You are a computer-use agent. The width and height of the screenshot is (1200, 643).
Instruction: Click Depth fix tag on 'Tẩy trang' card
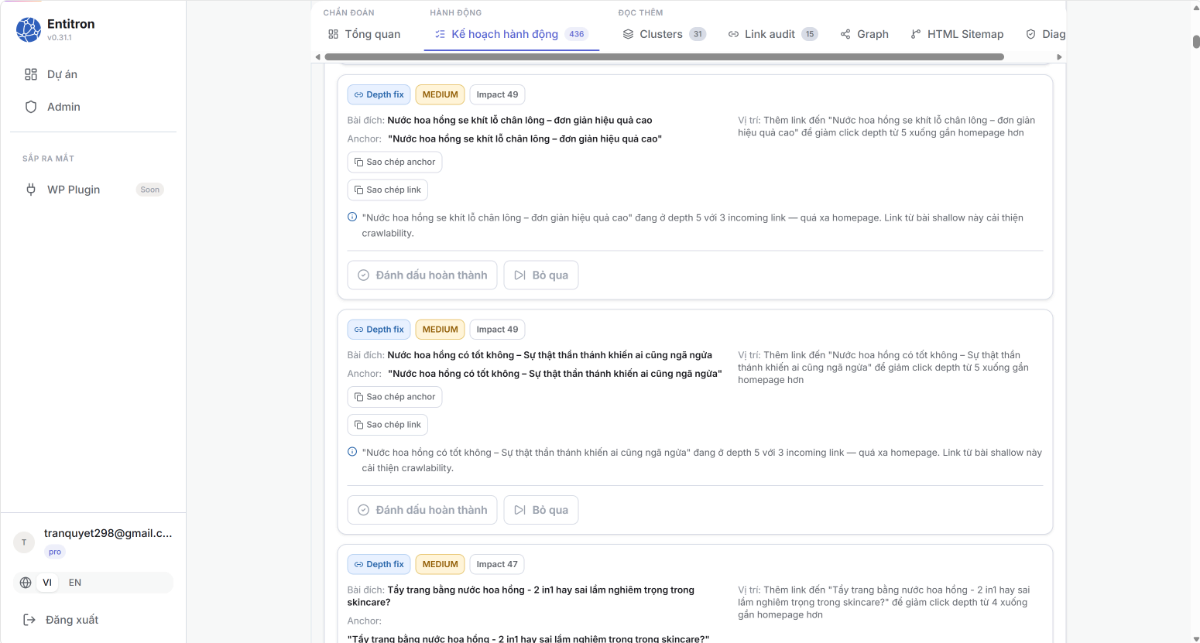[x=379, y=565]
